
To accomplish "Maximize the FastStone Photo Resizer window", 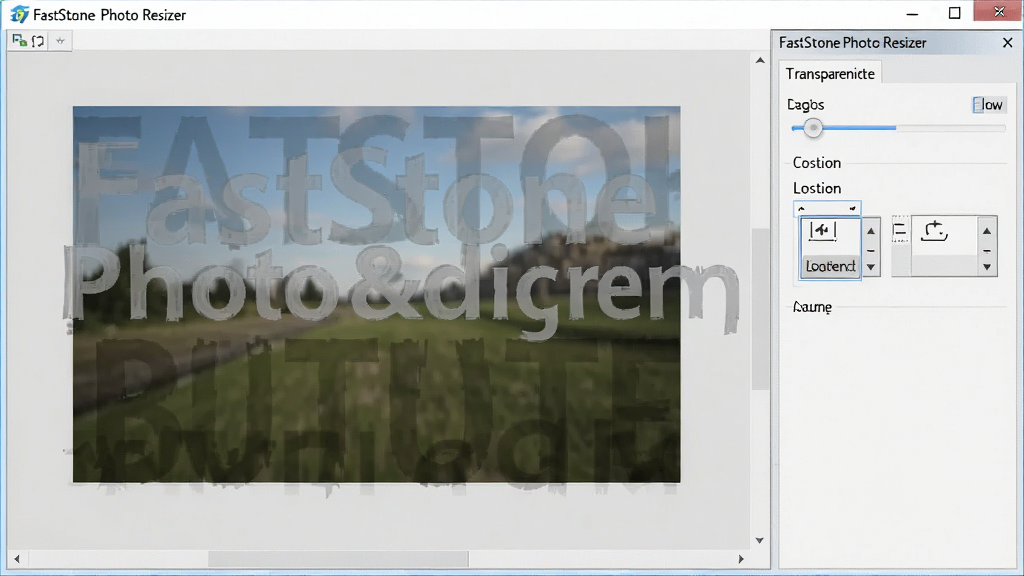I will tap(954, 13).
